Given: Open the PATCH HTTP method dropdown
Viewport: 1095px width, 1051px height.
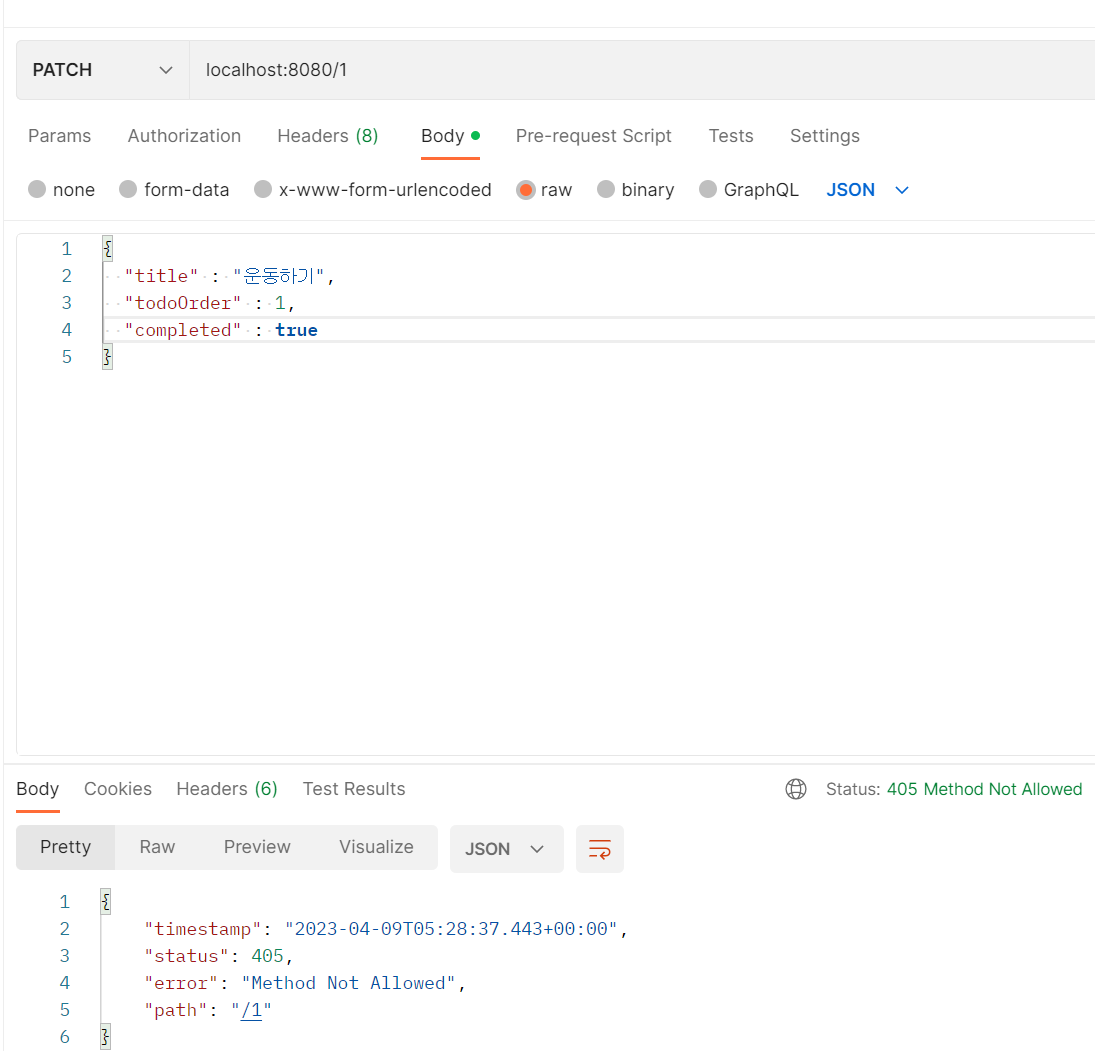Looking at the screenshot, I should coord(103,70).
